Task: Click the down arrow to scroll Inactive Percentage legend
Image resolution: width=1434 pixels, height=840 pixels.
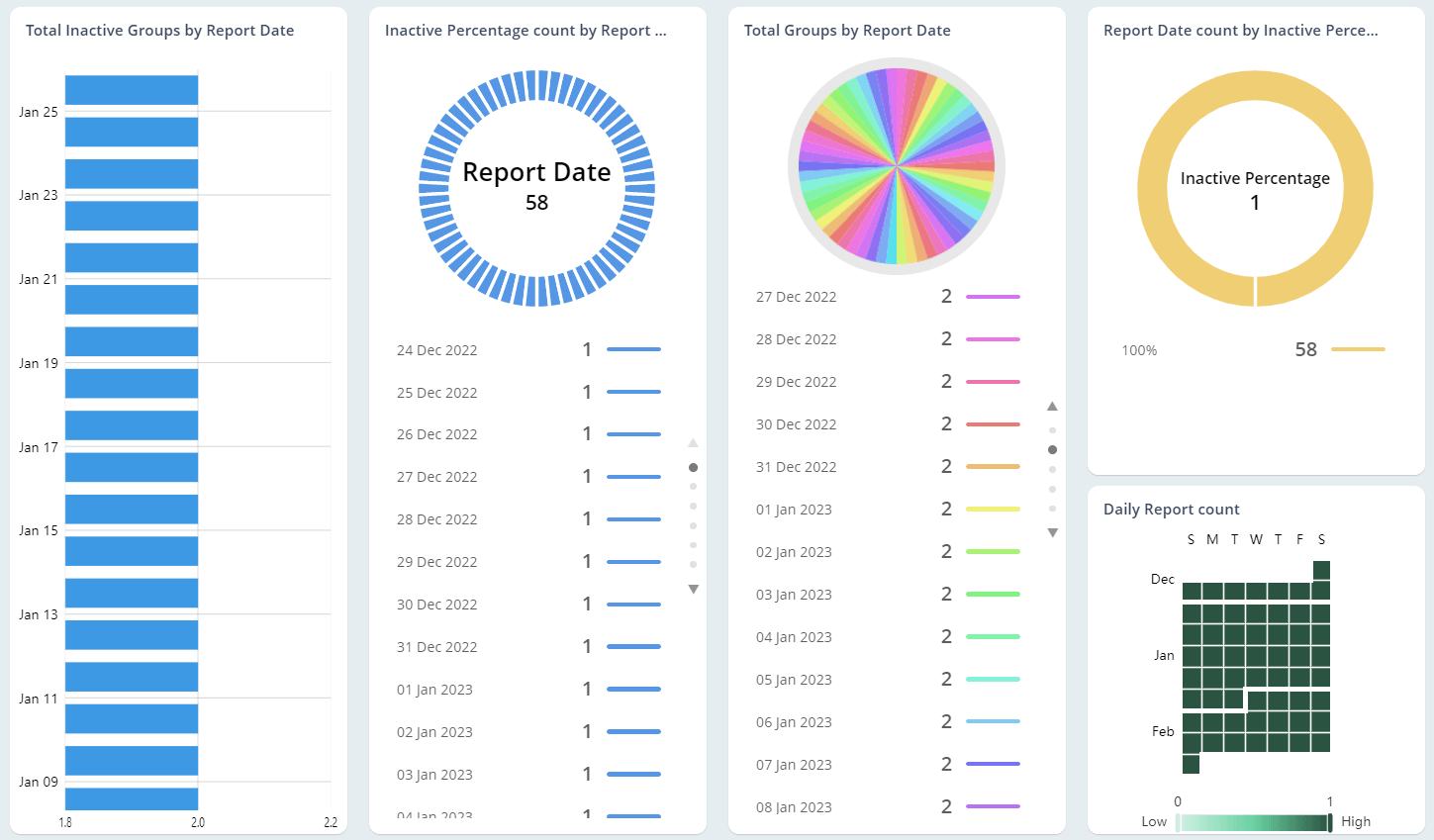Action: point(694,589)
